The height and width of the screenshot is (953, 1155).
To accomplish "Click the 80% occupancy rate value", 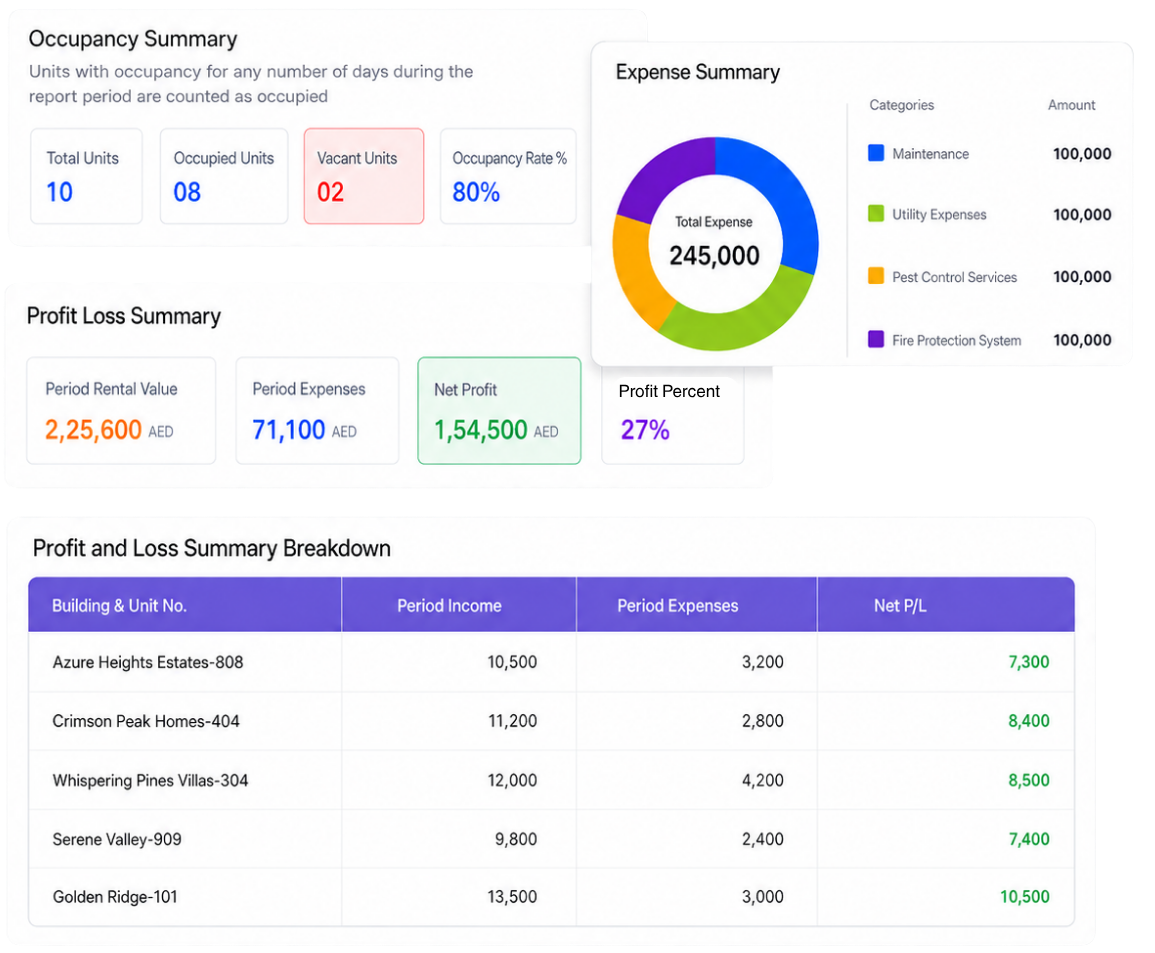I will 476,192.
